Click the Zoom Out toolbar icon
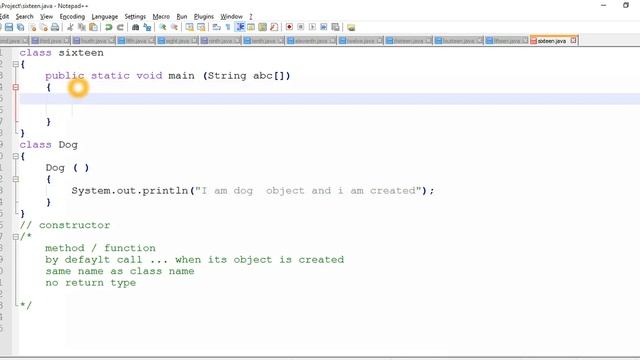640x360 pixels. [174, 27]
